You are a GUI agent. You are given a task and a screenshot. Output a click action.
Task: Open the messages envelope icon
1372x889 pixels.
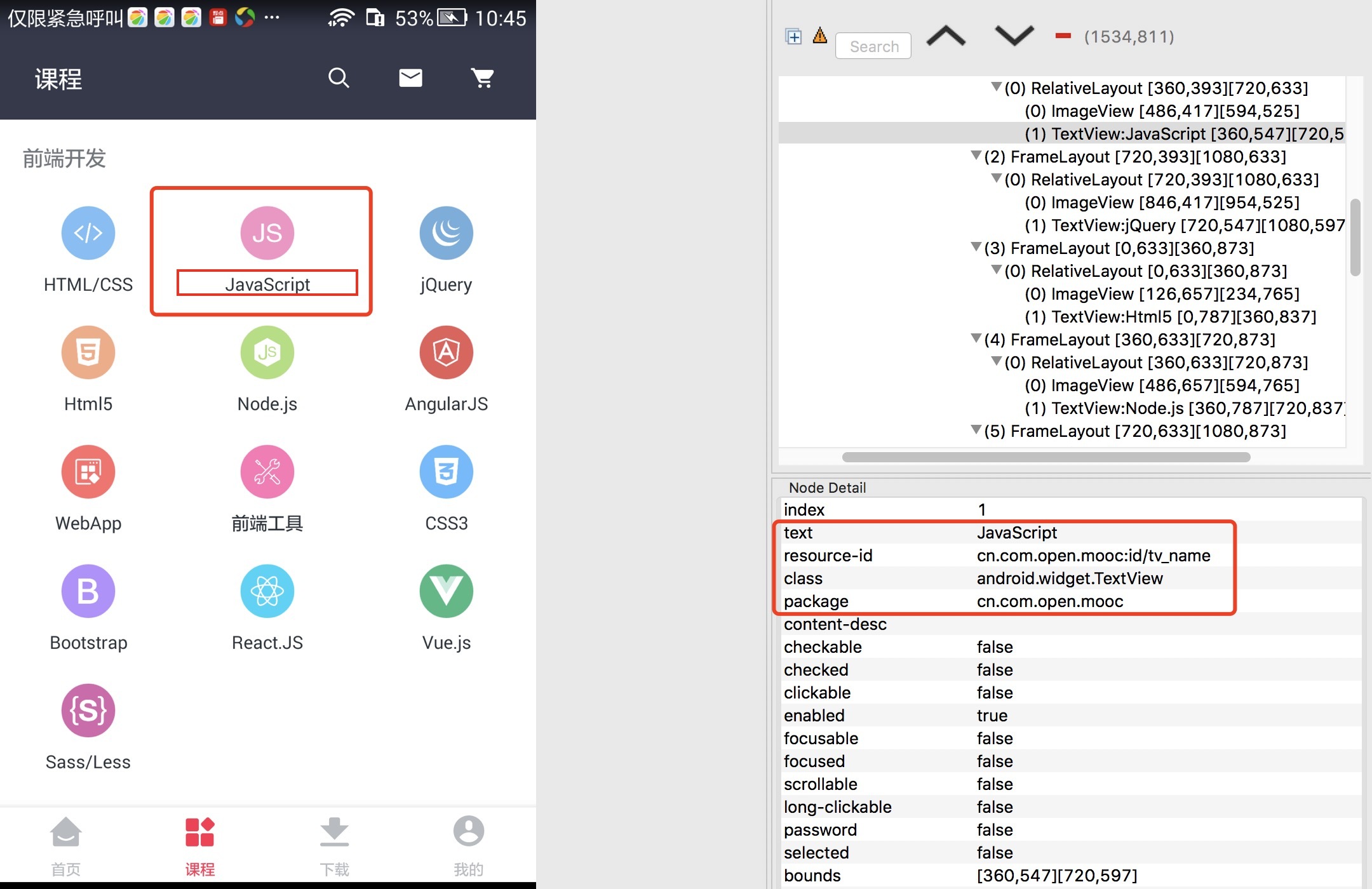click(x=410, y=78)
